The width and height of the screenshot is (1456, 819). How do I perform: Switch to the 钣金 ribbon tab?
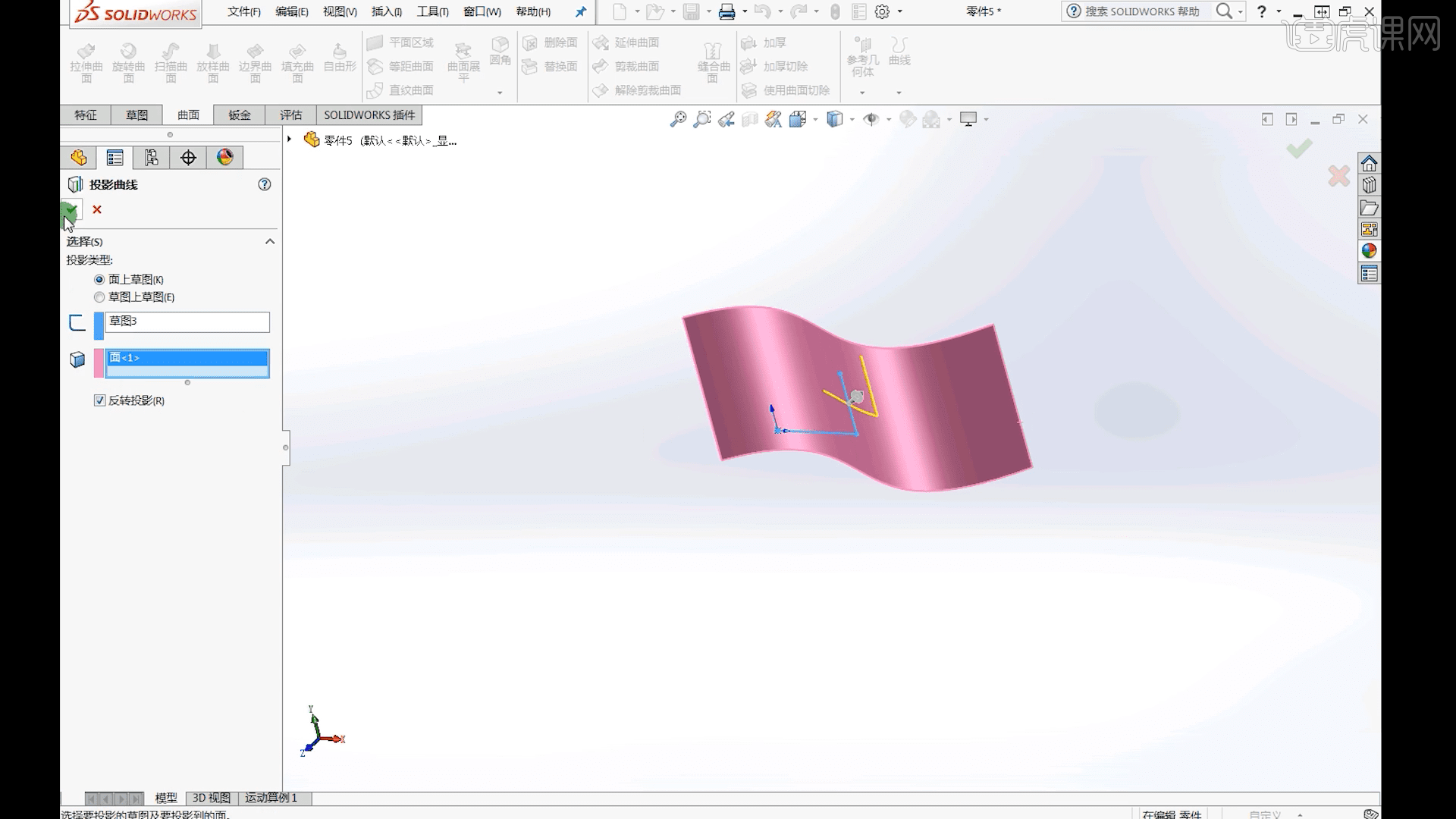click(x=238, y=115)
